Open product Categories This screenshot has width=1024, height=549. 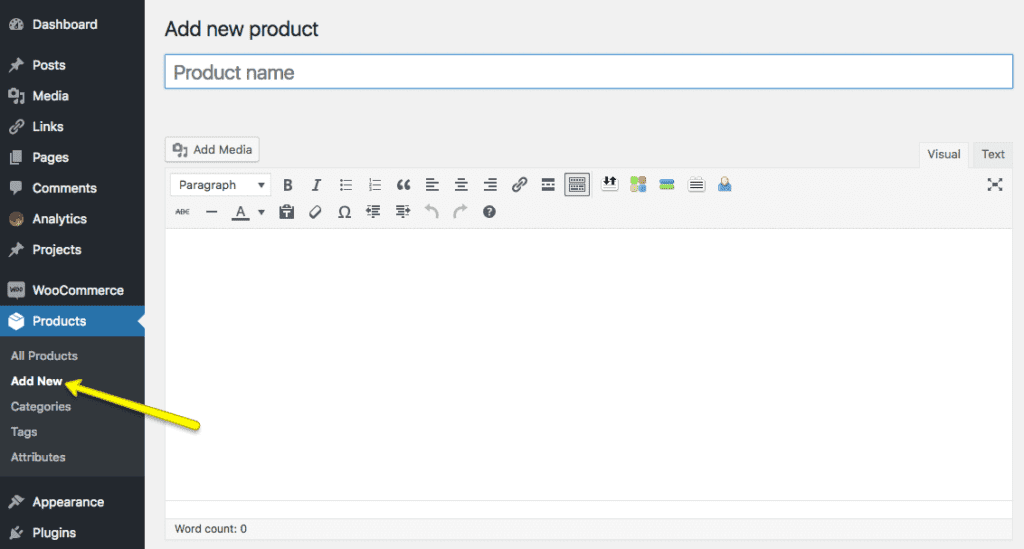[x=40, y=407]
